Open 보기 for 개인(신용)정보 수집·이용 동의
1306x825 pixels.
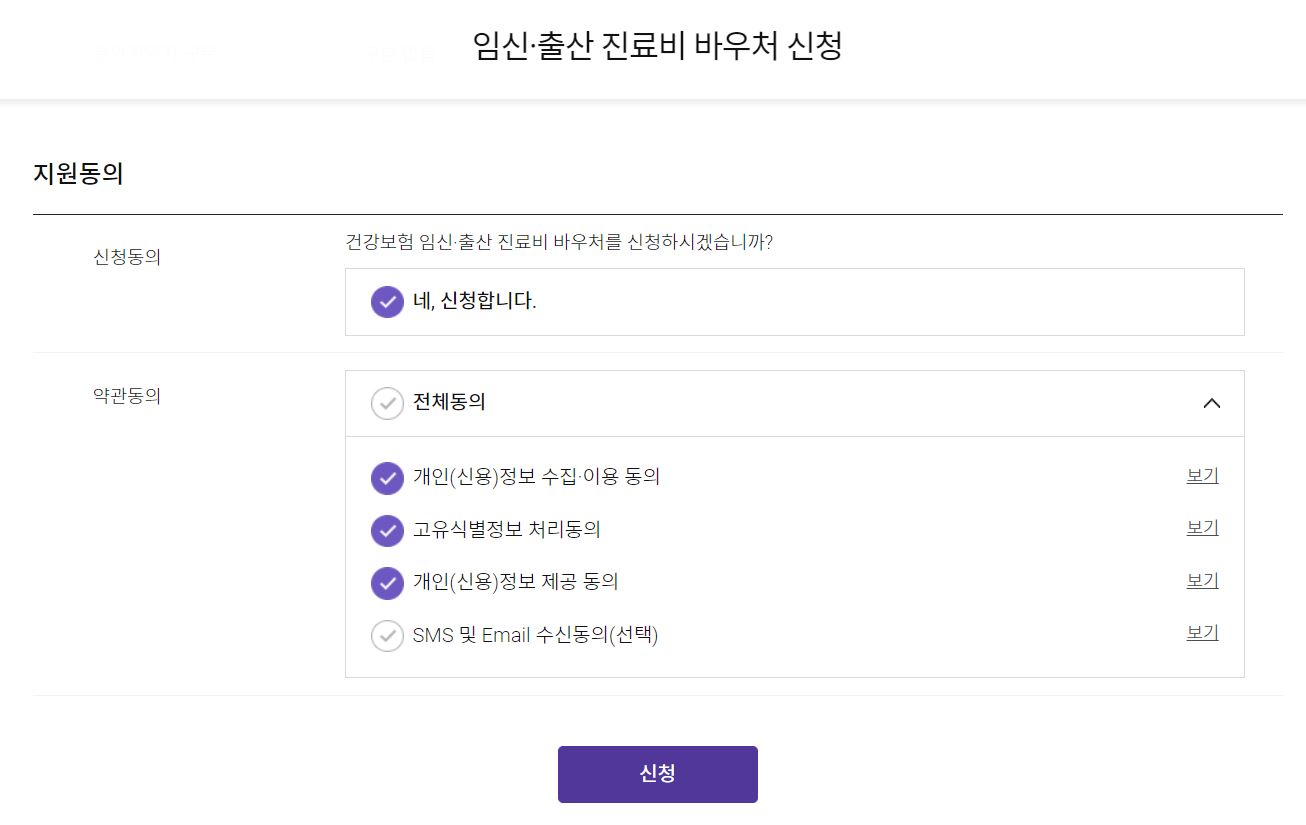(1201, 475)
